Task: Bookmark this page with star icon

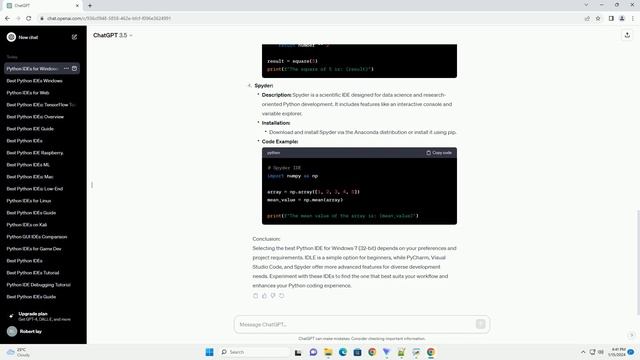Action: (598, 18)
